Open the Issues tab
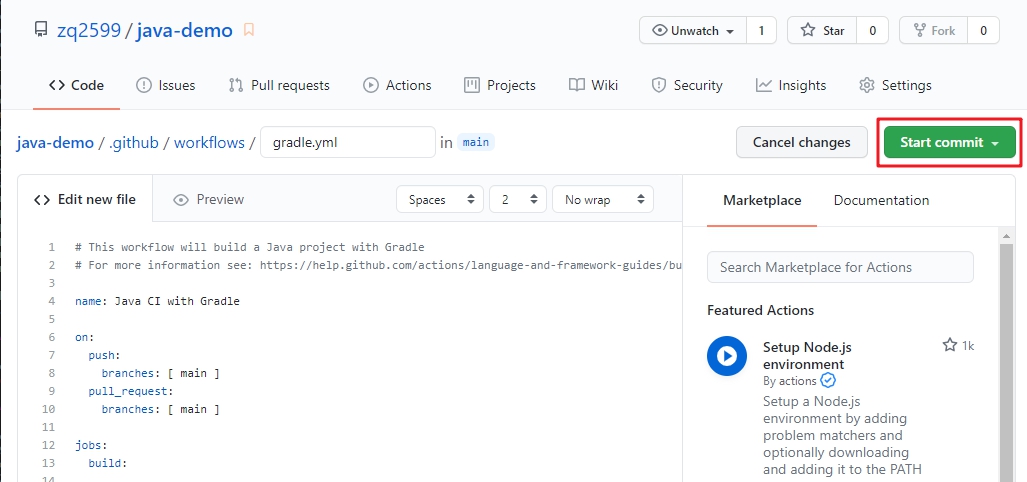The width and height of the screenshot is (1027, 482). pos(165,85)
